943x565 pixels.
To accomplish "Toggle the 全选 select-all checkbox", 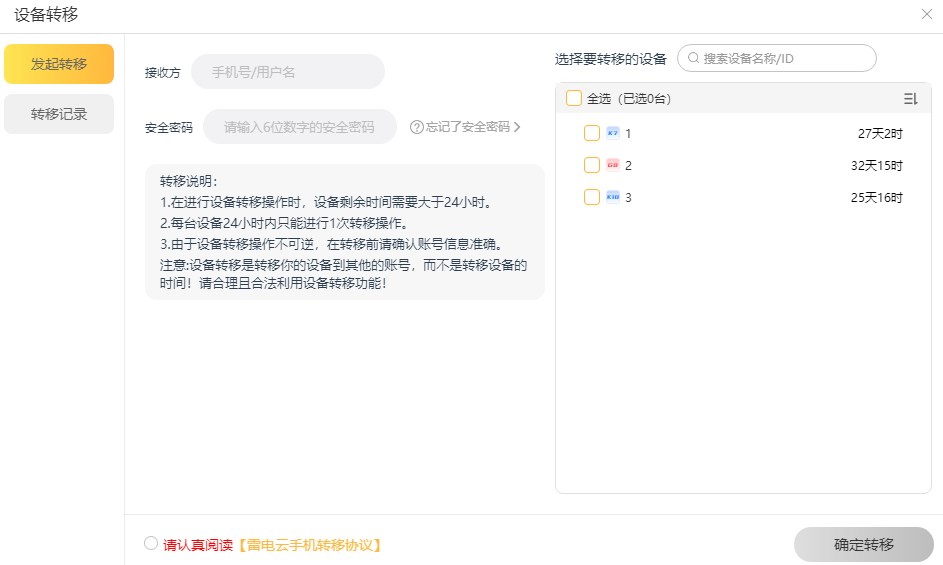I will pyautogui.click(x=574, y=98).
